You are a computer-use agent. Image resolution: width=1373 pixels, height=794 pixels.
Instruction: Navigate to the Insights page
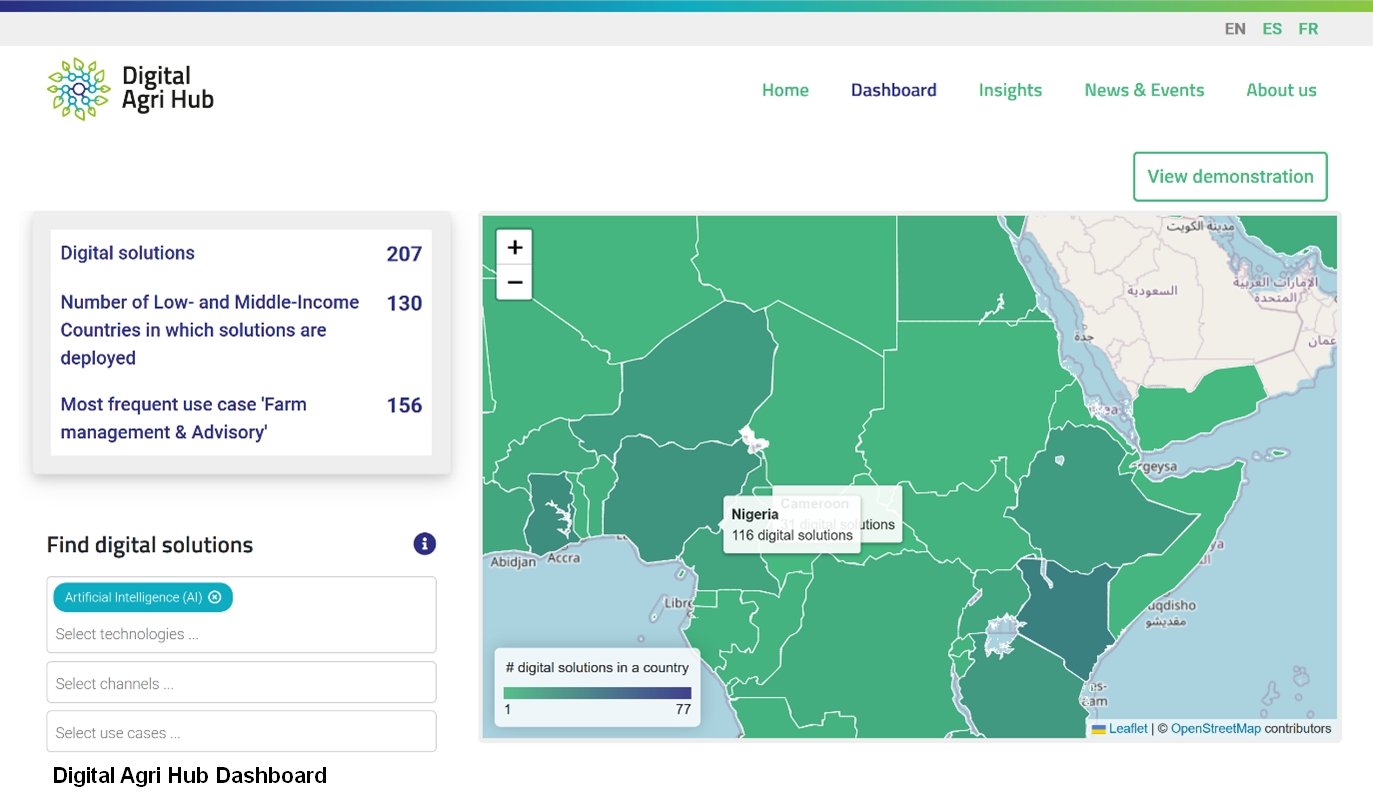click(x=1010, y=90)
